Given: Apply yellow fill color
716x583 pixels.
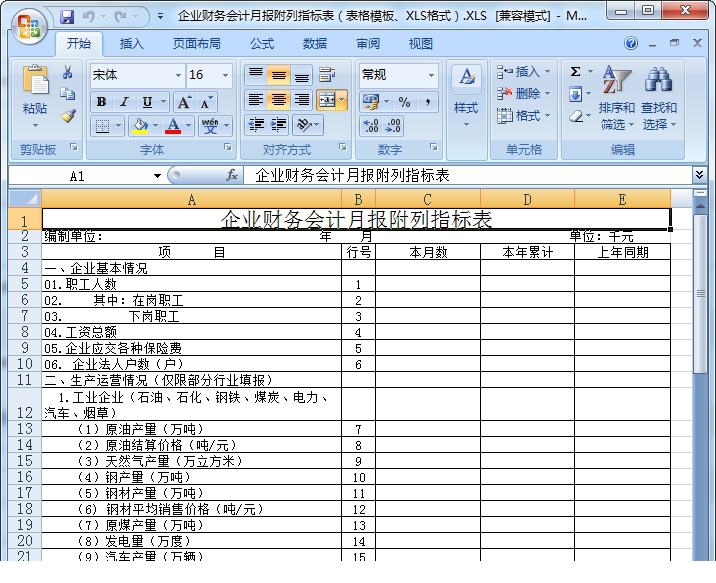Looking at the screenshot, I should pyautogui.click(x=140, y=126).
